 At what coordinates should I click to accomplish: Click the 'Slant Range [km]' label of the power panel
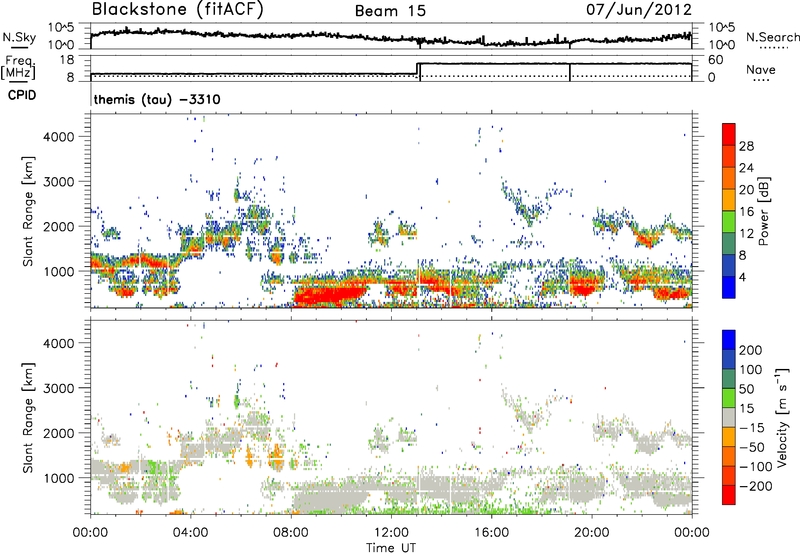(x=28, y=211)
